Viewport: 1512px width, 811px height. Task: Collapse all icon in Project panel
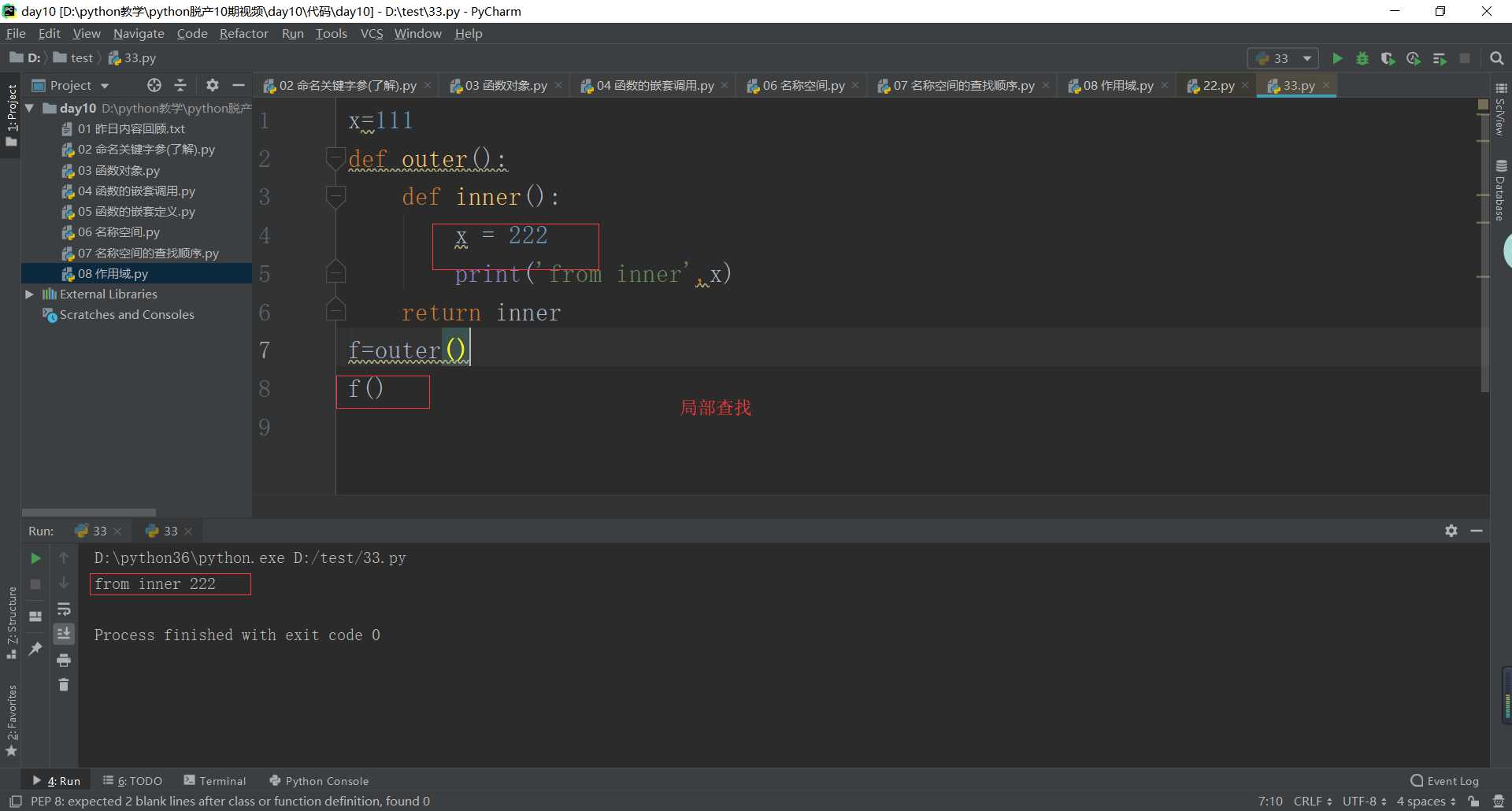coord(180,85)
